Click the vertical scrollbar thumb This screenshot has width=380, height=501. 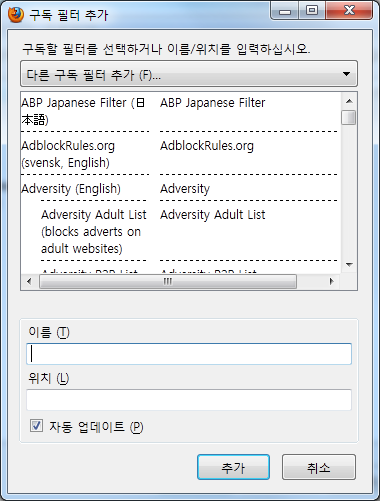point(349,117)
